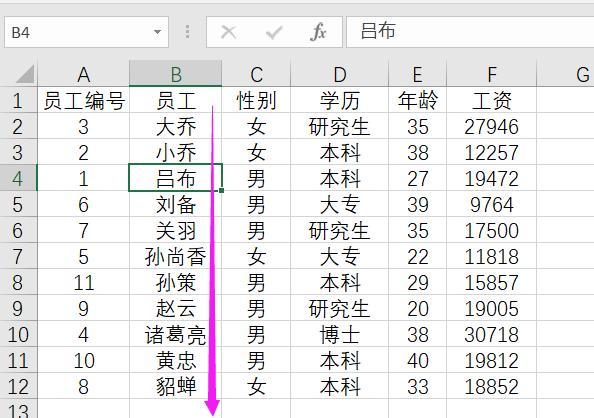
Task: Click employee number cell 11
Action: click(83, 282)
